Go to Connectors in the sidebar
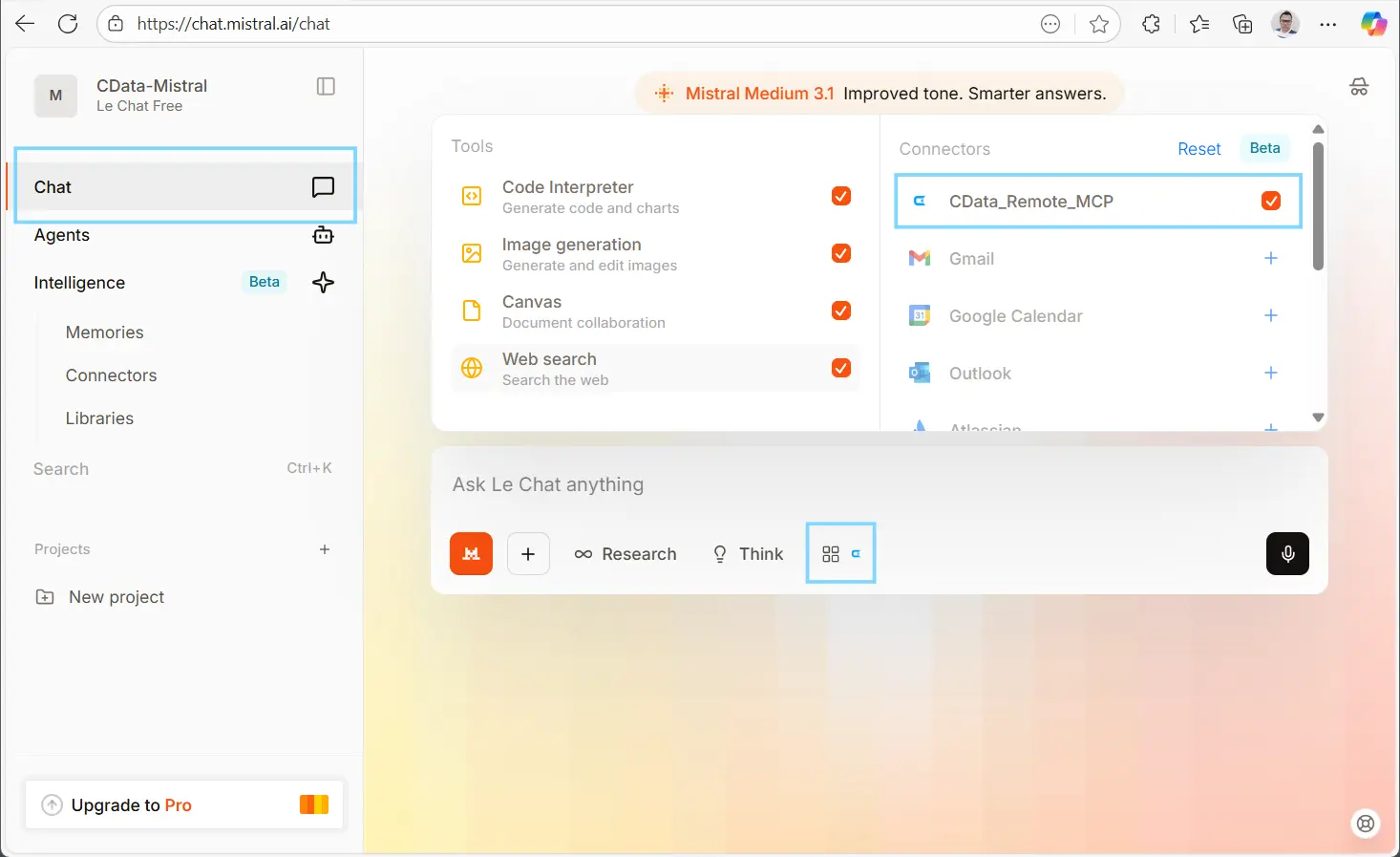This screenshot has width=1400, height=857. 111,375
